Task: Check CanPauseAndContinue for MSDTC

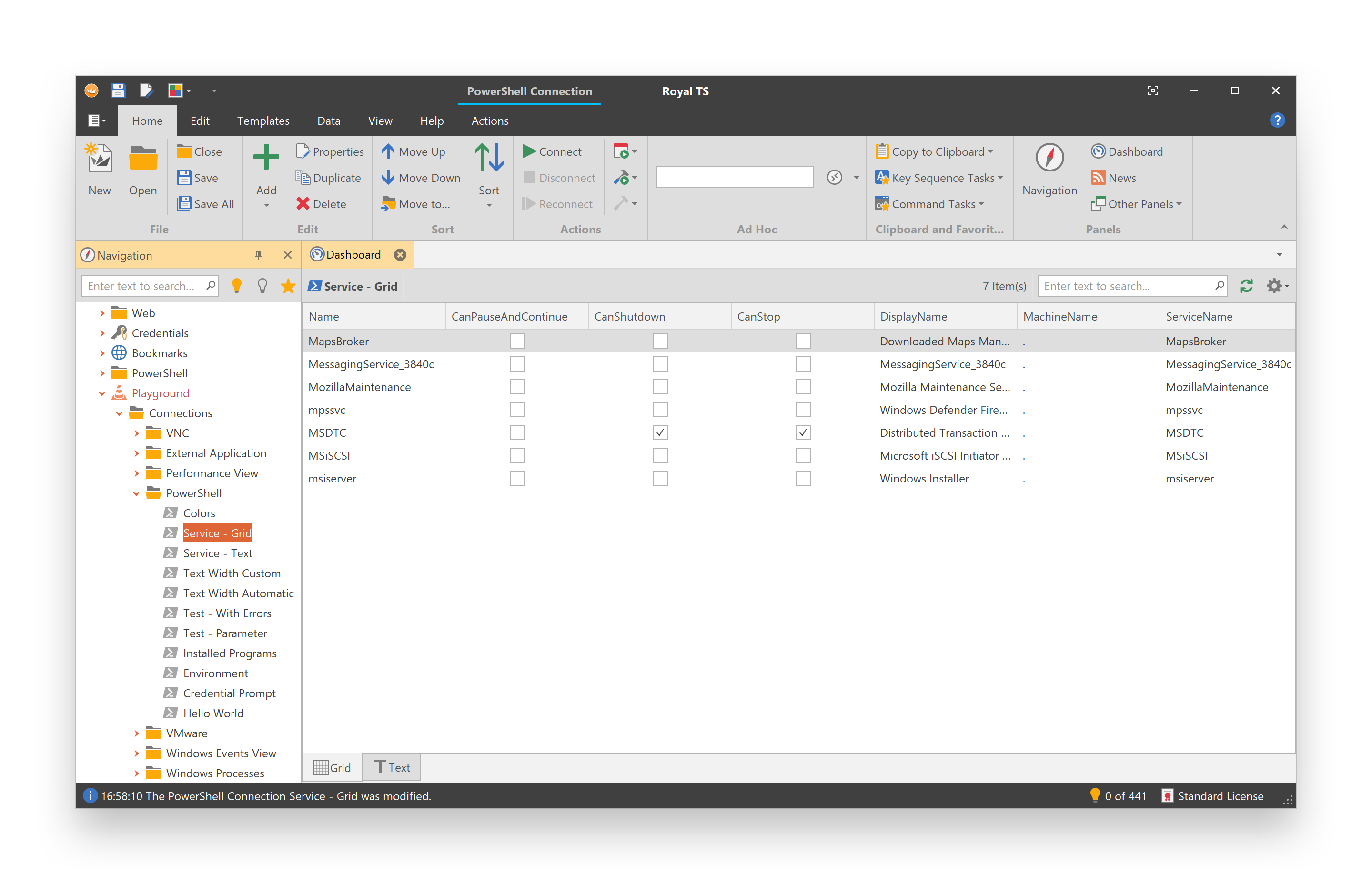Action: [x=517, y=432]
